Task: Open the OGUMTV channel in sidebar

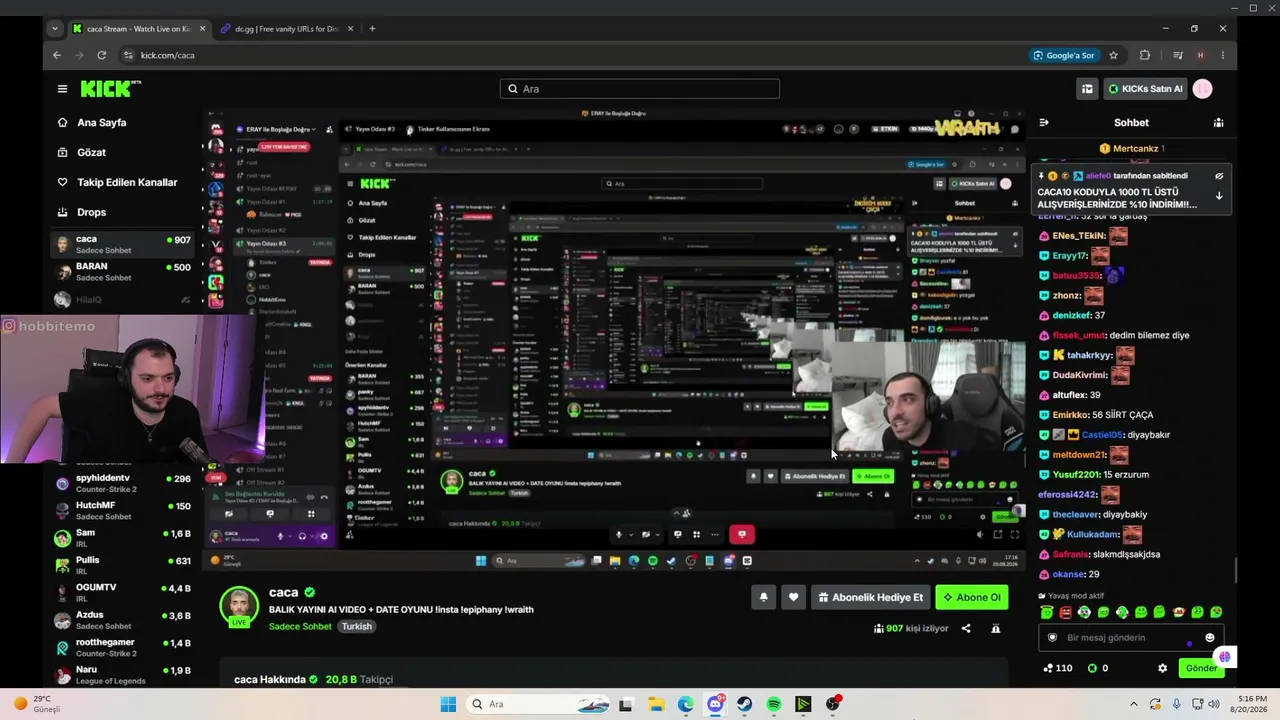Action: (x=123, y=593)
